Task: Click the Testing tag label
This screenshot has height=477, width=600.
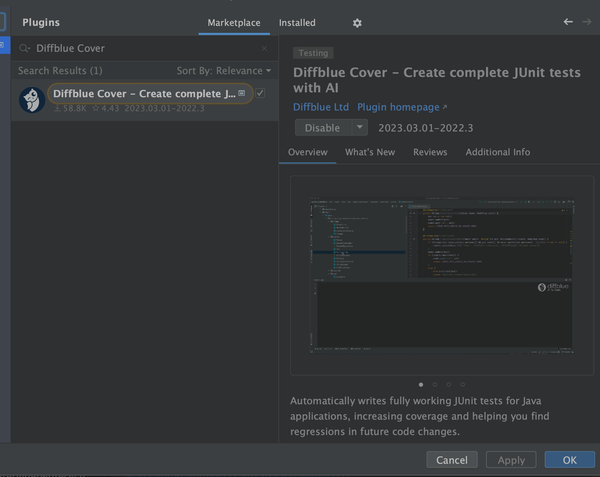Action: point(313,53)
